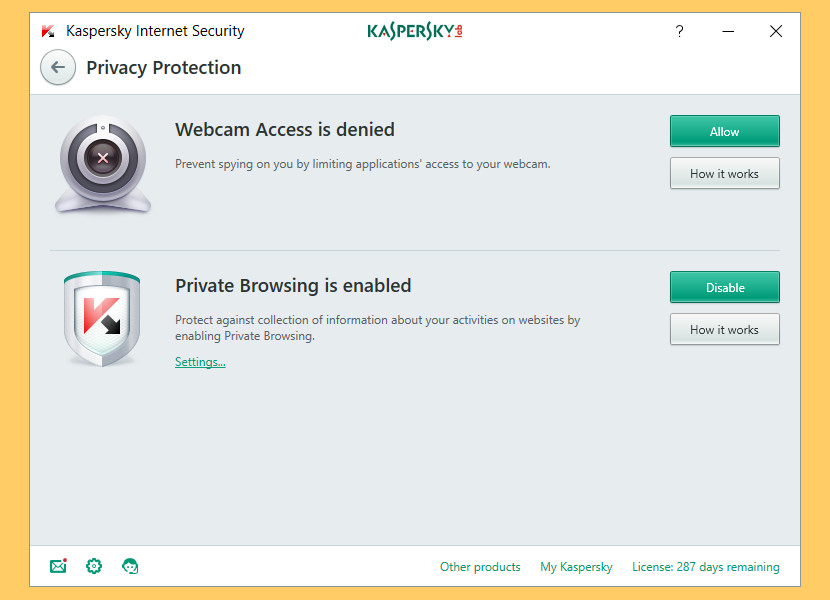This screenshot has width=830, height=600.
Task: View the License 287 days remaining details
Action: 705,567
